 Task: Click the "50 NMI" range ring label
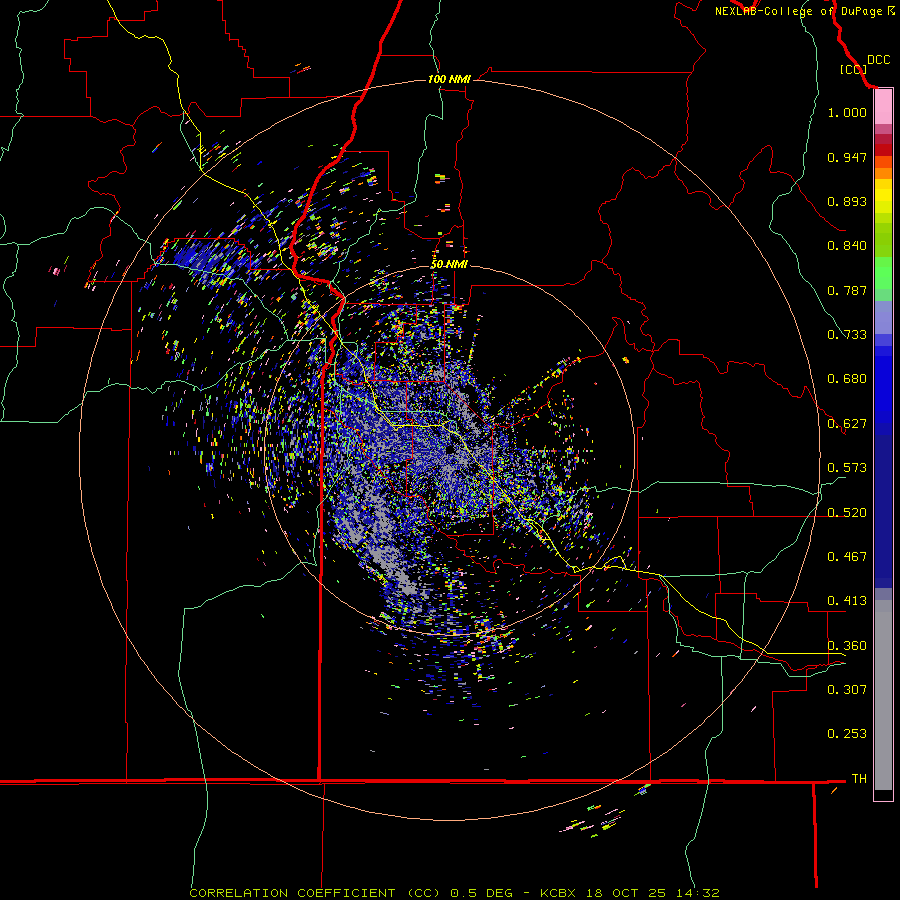coord(449,264)
